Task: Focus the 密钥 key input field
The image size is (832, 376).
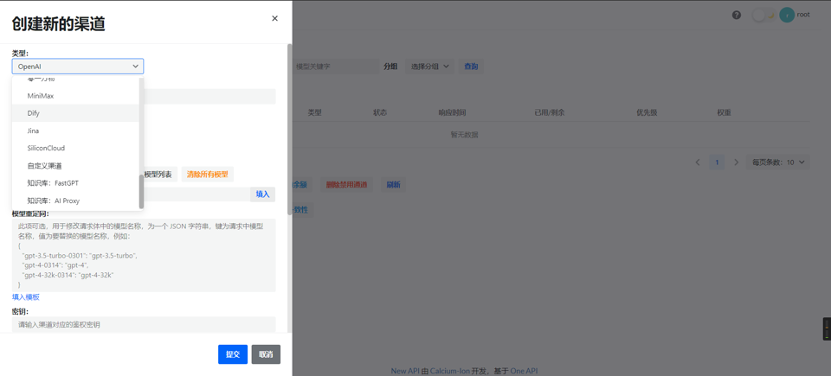Action: pos(144,325)
